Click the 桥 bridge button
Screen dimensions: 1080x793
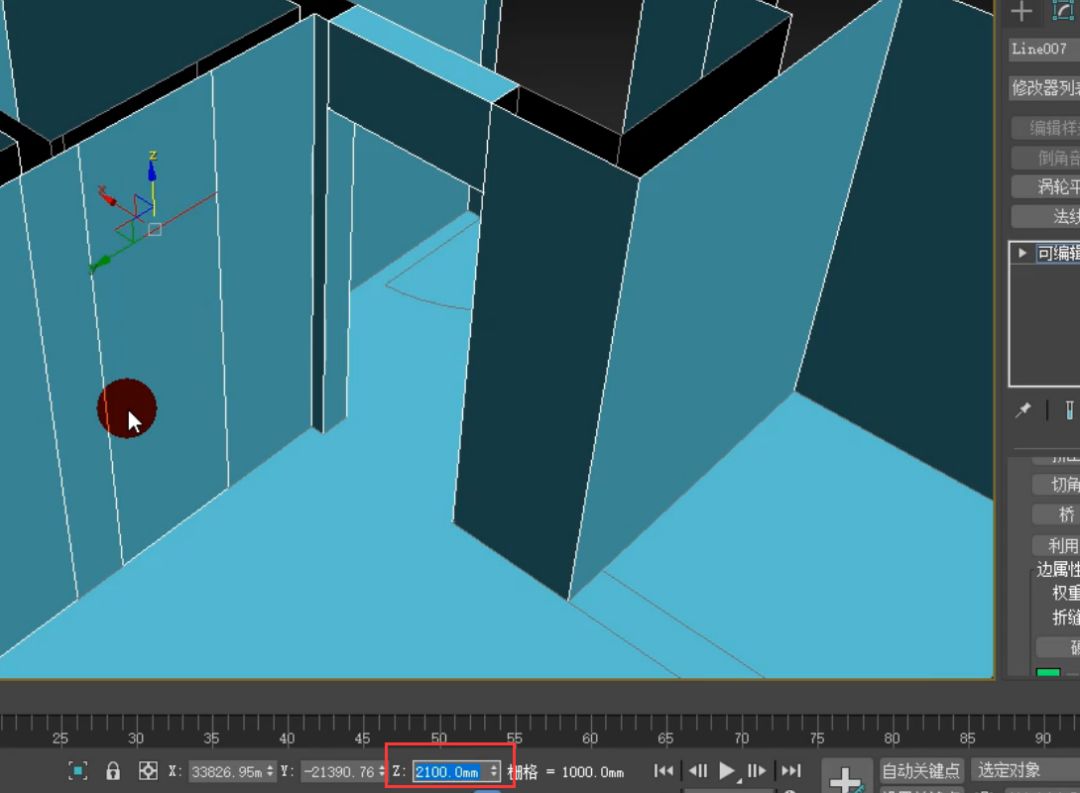pos(1056,514)
